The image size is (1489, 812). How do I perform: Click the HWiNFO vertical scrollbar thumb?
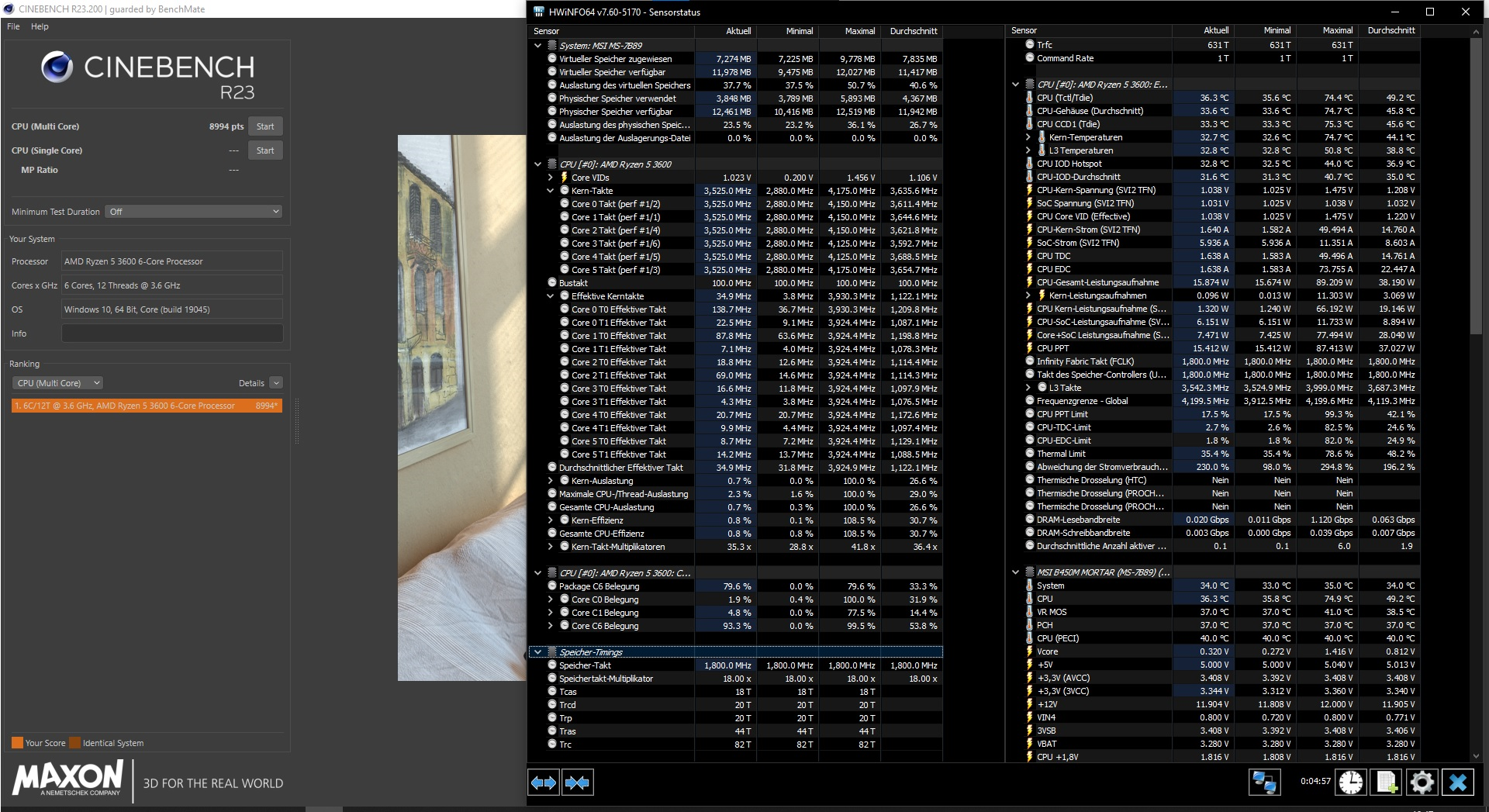pyautogui.click(x=1476, y=187)
